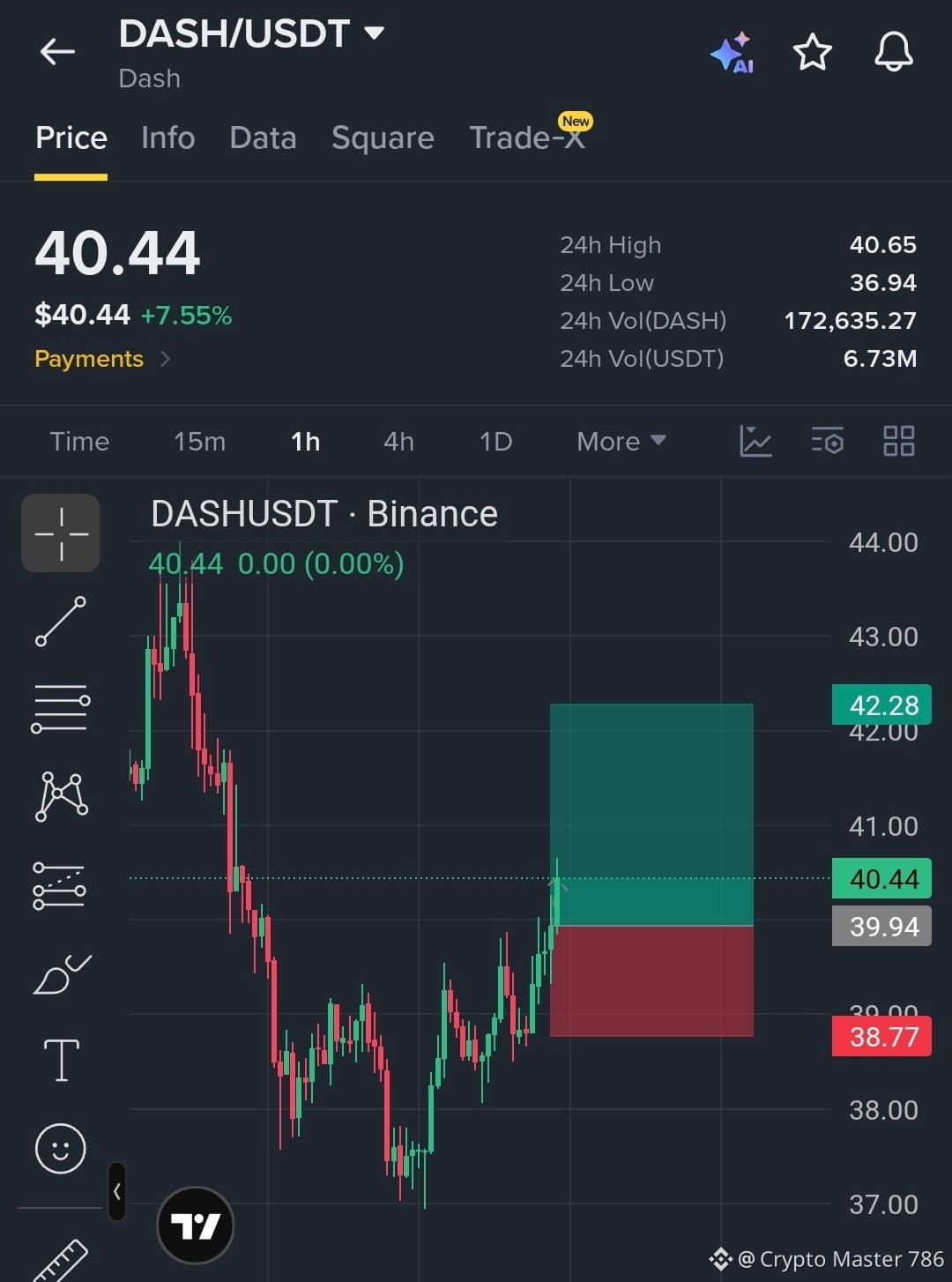Viewport: 952px width, 1282px height.
Task: Select the 1h timeframe
Action: pos(305,441)
